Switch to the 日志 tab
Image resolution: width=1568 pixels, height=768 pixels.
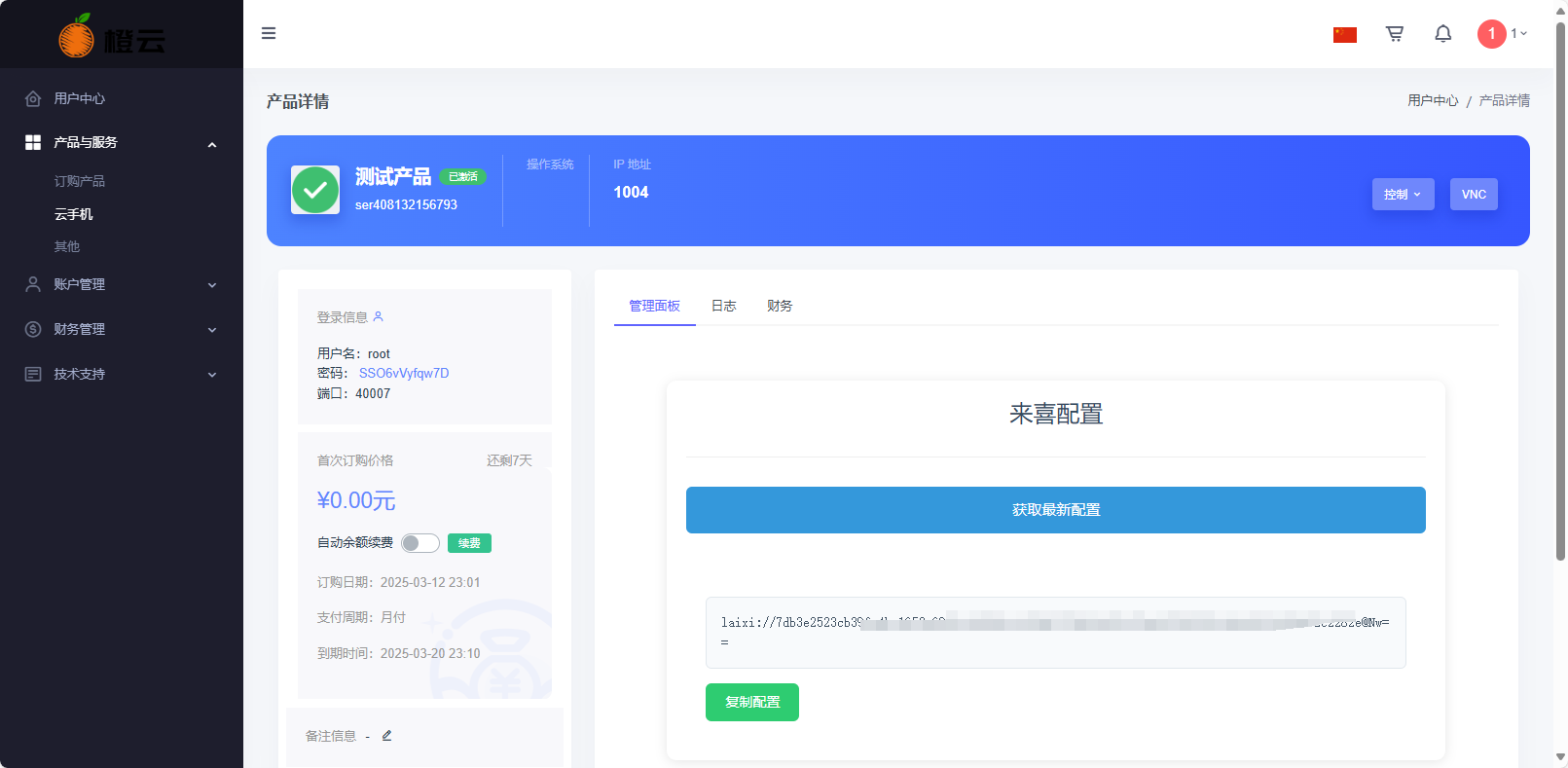723,306
